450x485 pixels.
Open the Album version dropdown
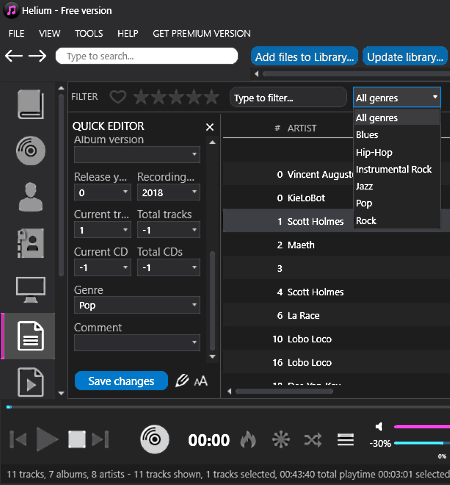tap(137, 155)
